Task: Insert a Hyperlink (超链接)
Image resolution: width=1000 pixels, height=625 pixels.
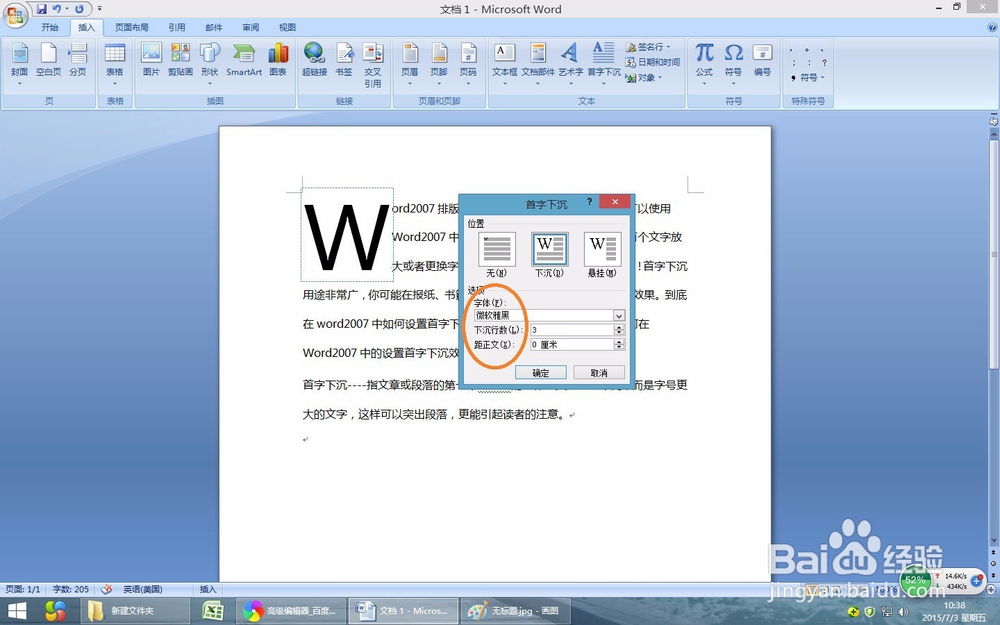Action: coord(314,61)
